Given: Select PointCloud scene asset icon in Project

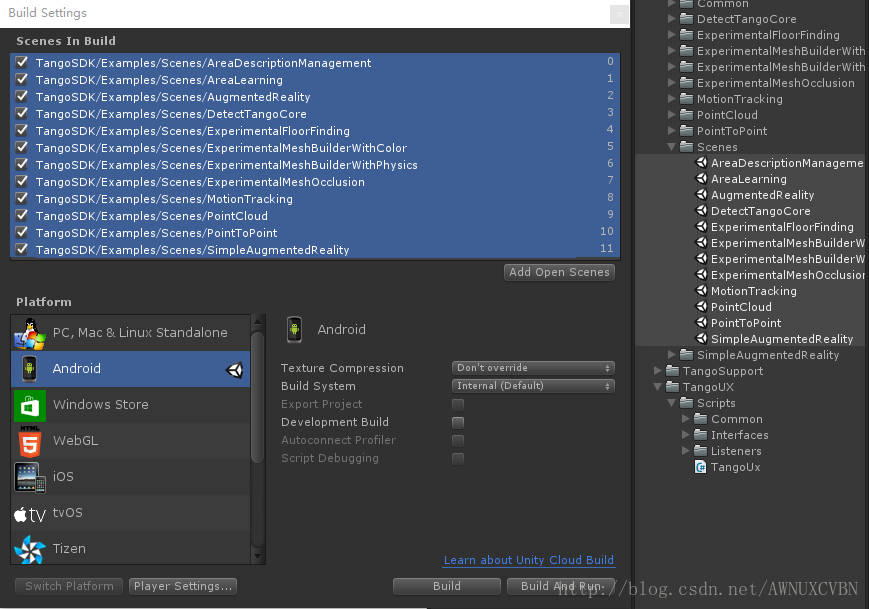Looking at the screenshot, I should point(702,307).
